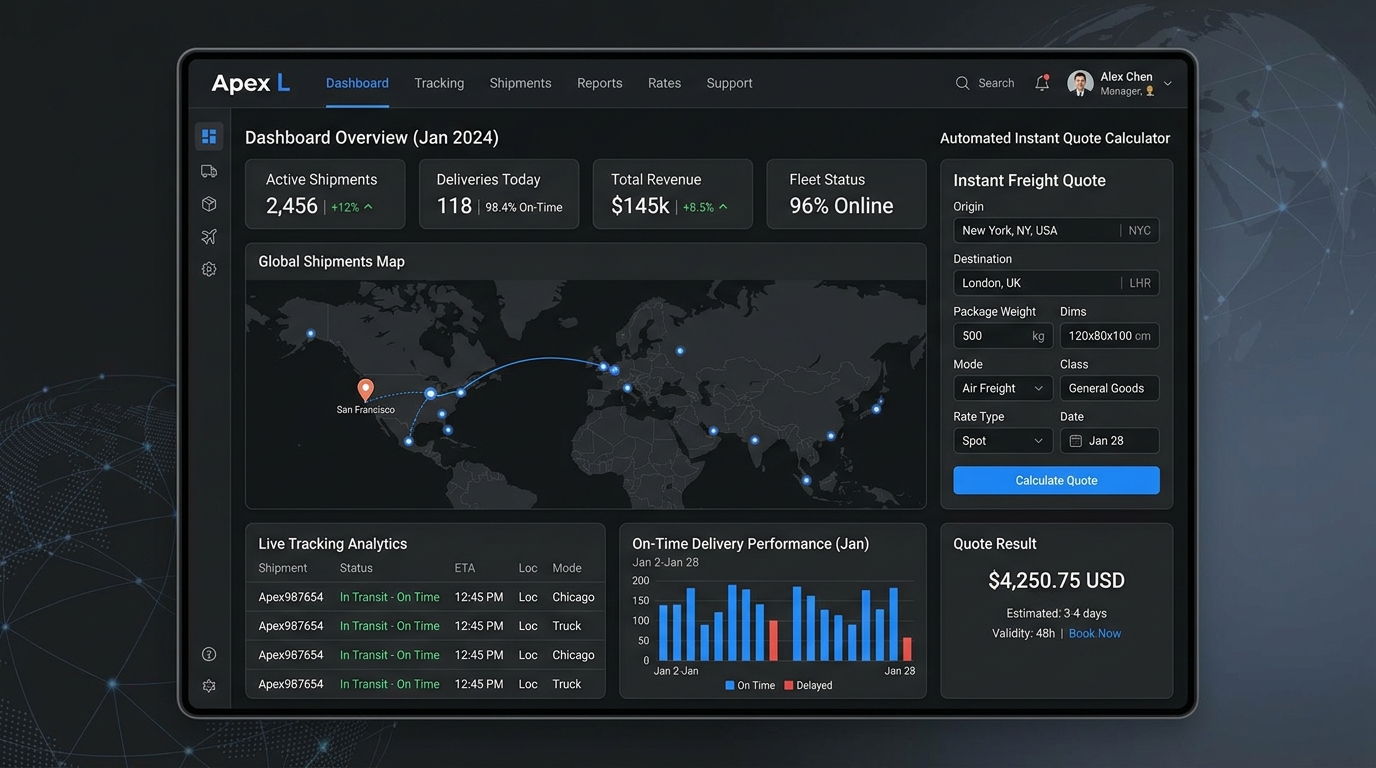Click the On Time legend swatch
Screen dimensions: 1376x768
730,686
